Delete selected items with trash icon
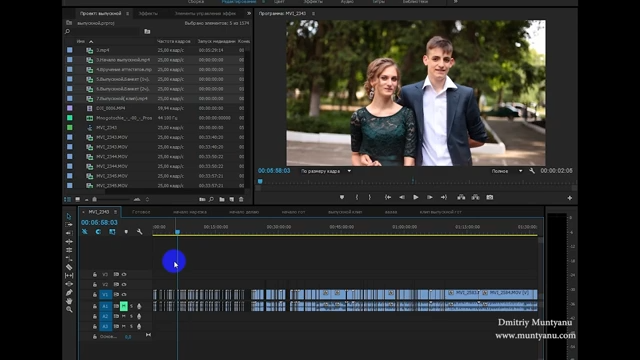 click(x=241, y=199)
